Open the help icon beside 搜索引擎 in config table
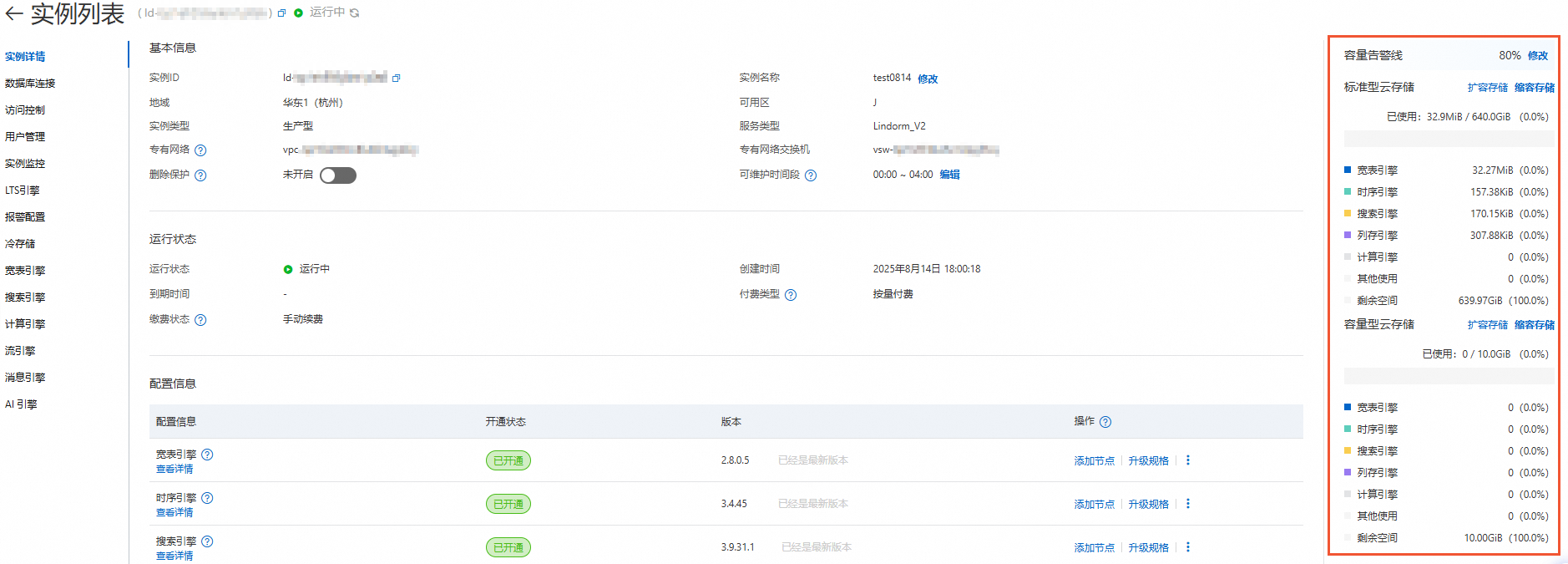The height and width of the screenshot is (564, 1568). coord(207,541)
